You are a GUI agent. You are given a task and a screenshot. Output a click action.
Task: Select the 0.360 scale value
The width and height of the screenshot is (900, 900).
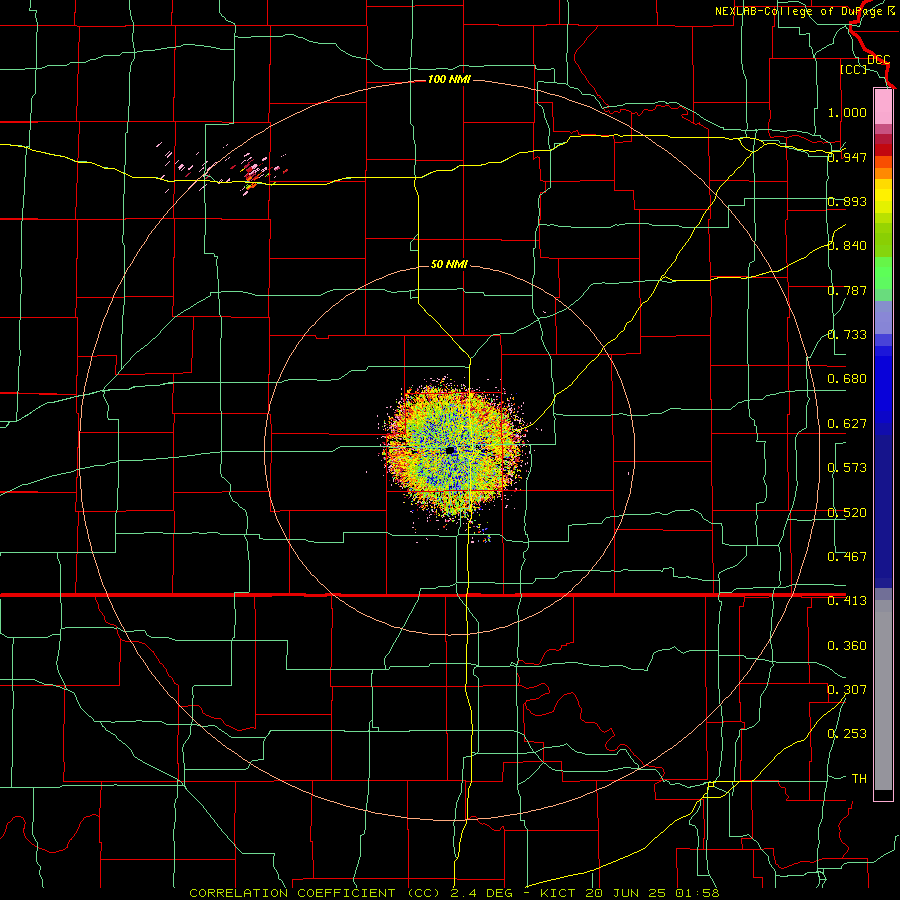(847, 646)
